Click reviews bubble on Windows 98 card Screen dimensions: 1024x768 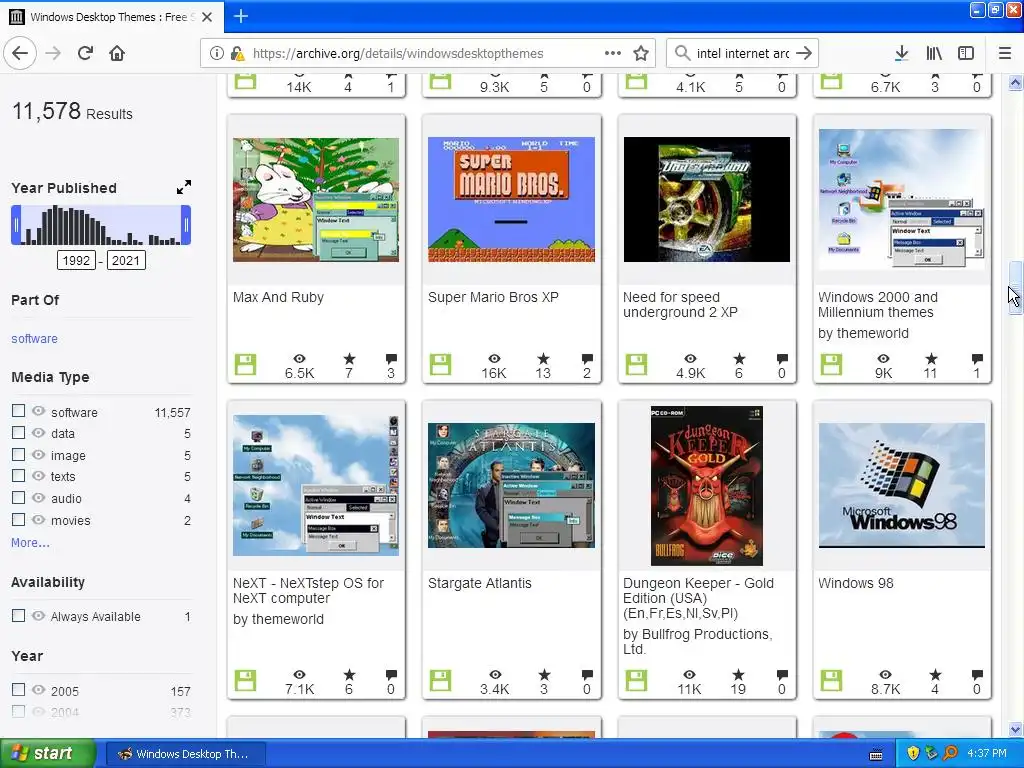click(977, 675)
